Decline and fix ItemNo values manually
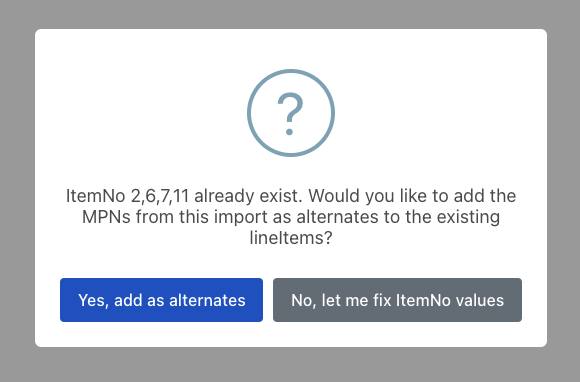This screenshot has width=580, height=382. click(397, 300)
